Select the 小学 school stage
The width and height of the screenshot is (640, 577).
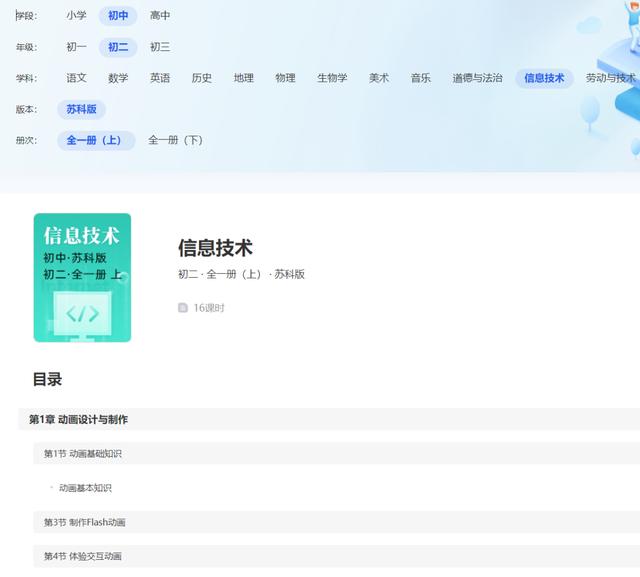[76, 16]
